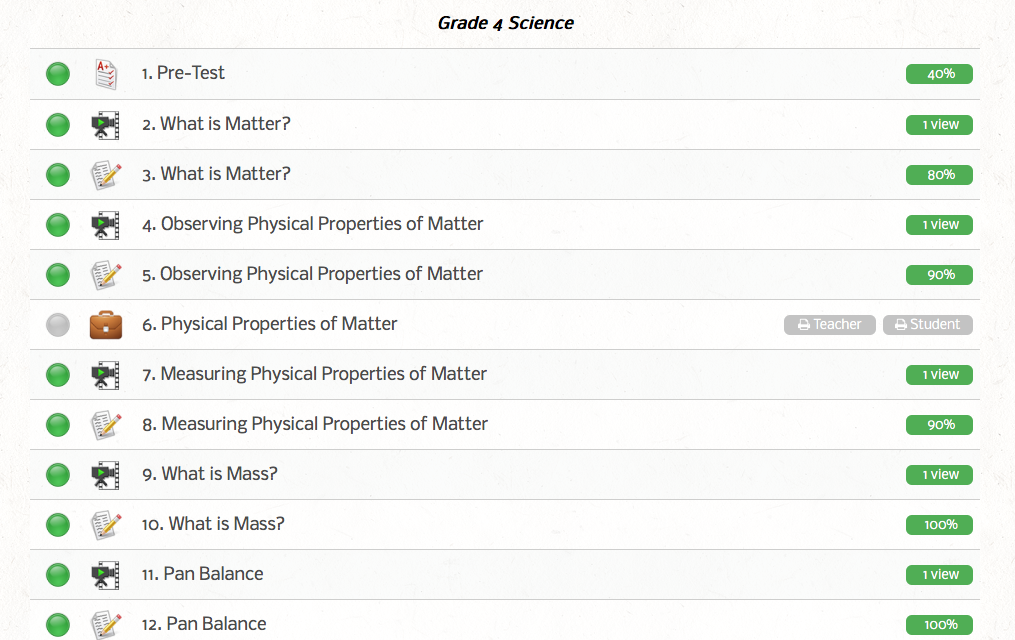
Task: Click green status circle next to Pre-Test
Action: coord(58,74)
